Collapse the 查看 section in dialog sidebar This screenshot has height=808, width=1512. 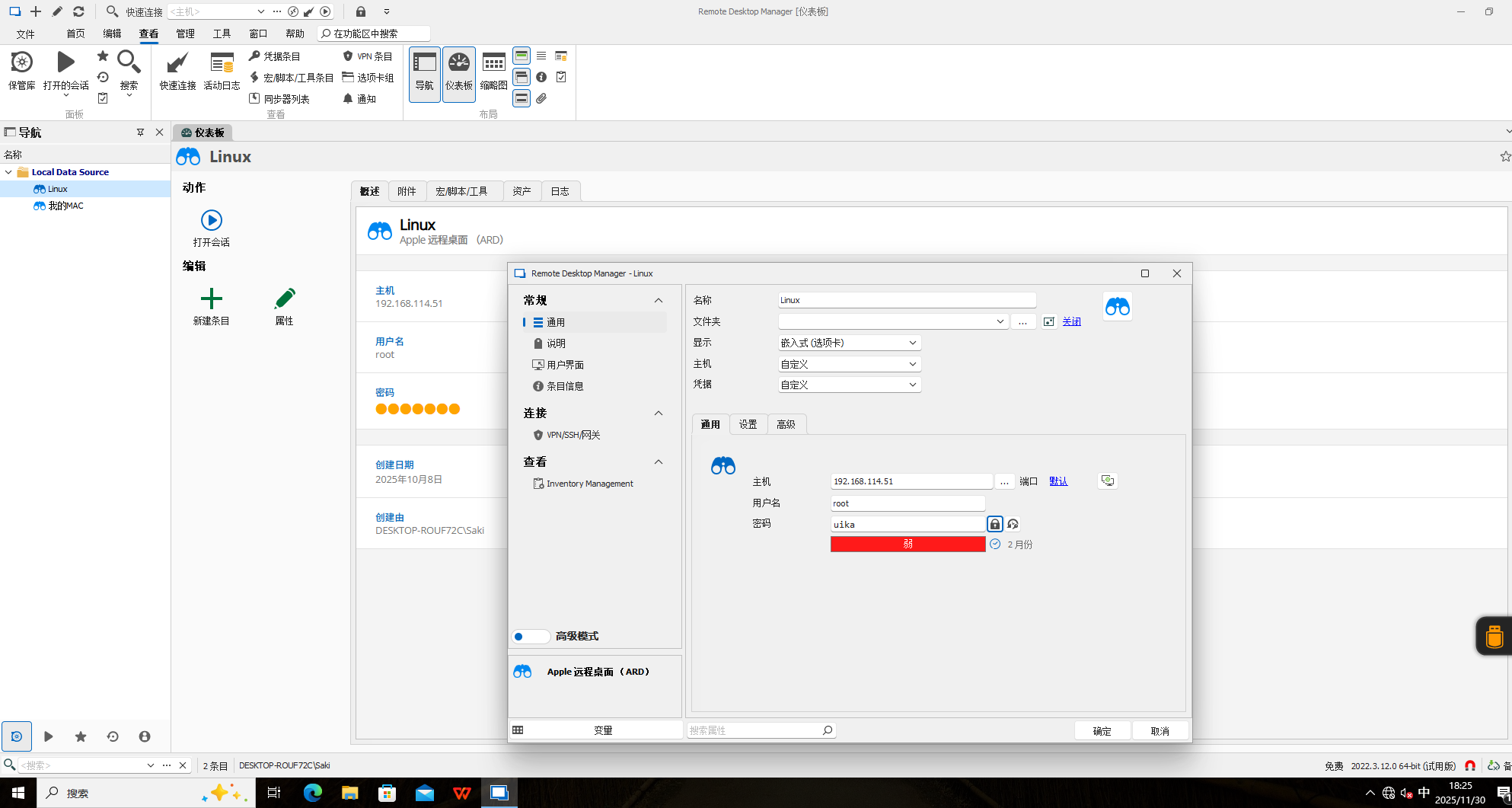[659, 462]
